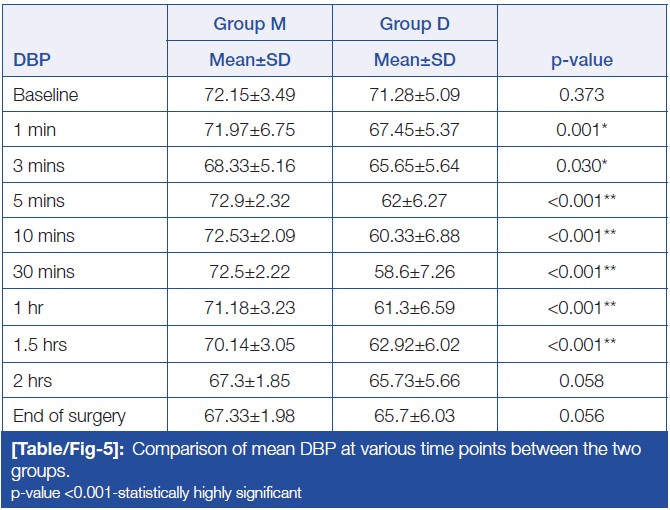Click the 0.030* p-value cell
The width and height of the screenshot is (670, 510).
(x=582, y=166)
